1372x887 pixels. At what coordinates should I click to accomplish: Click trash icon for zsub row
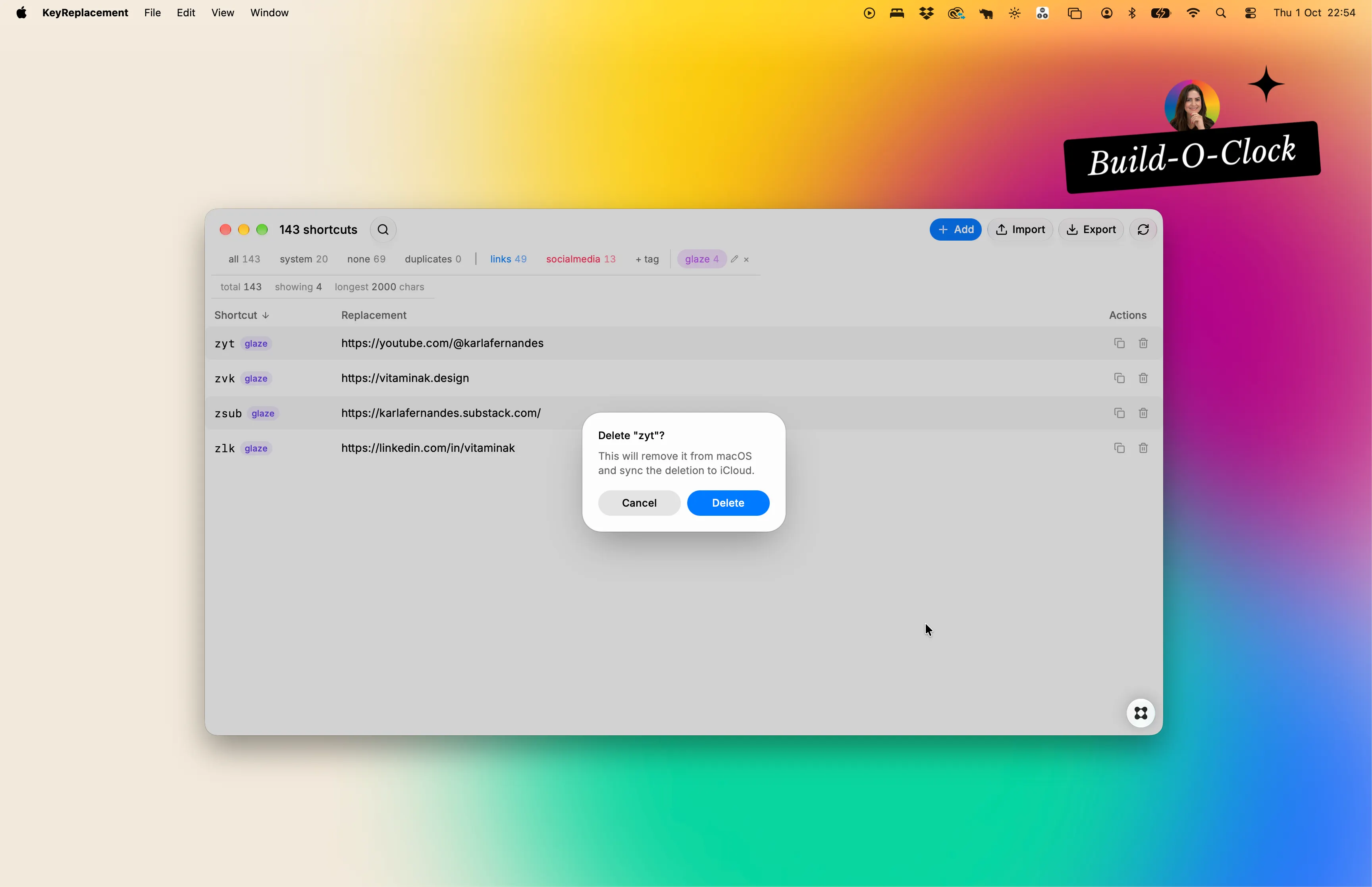pyautogui.click(x=1143, y=413)
